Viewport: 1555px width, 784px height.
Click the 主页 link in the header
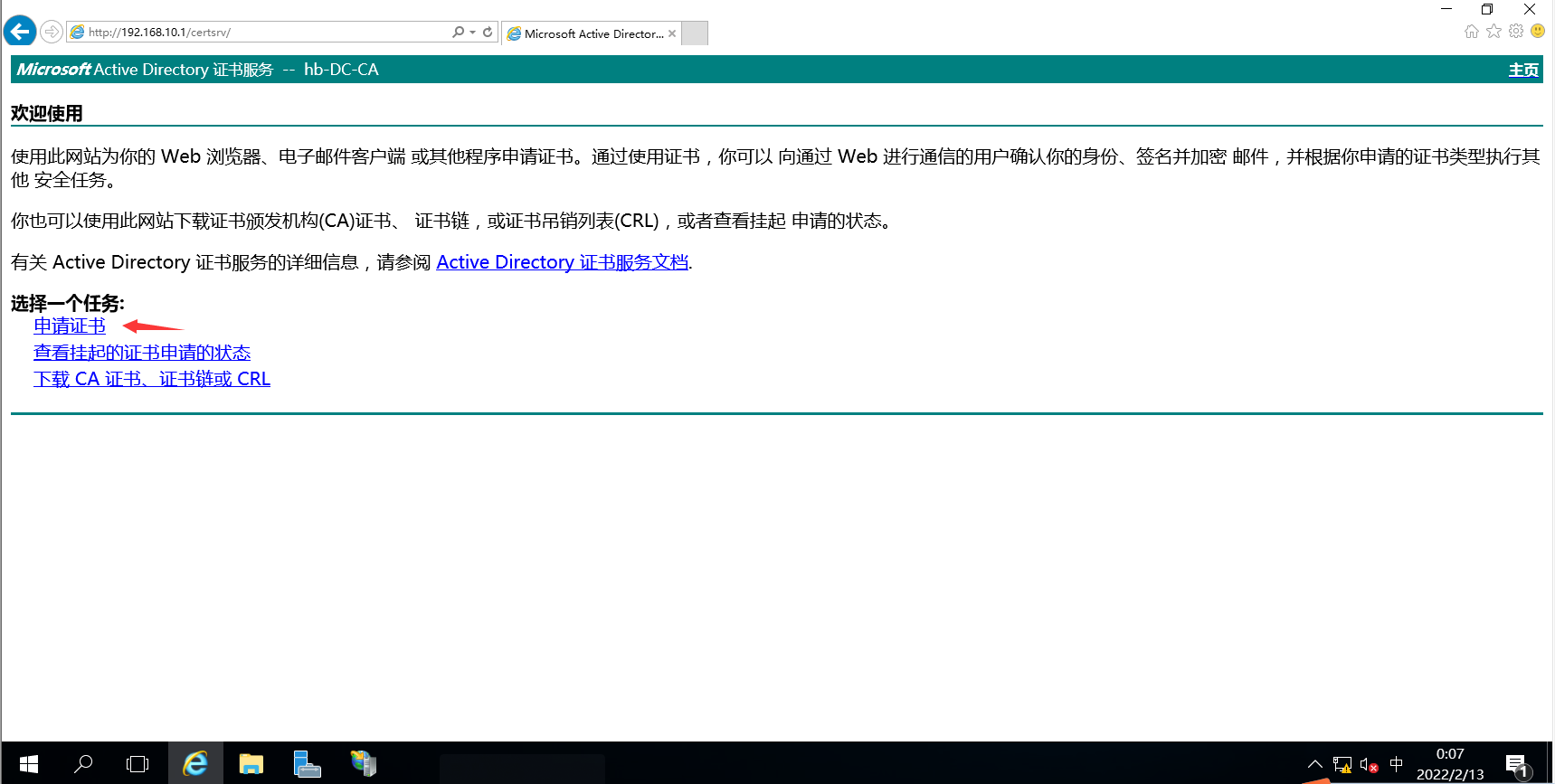(1523, 71)
